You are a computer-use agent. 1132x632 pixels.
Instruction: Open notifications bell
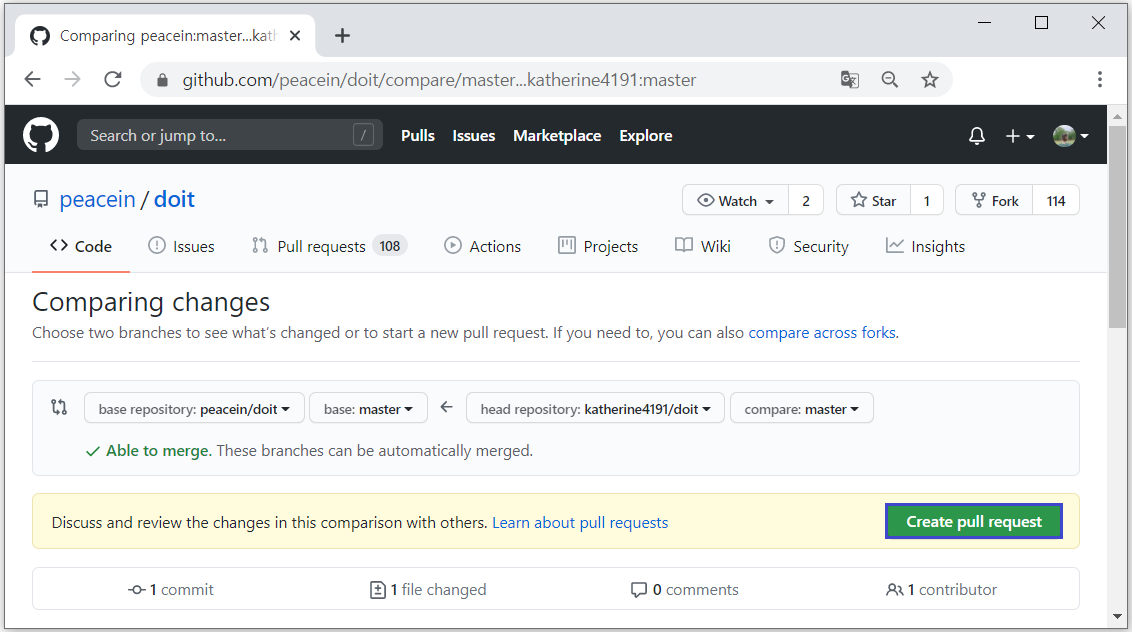click(977, 136)
